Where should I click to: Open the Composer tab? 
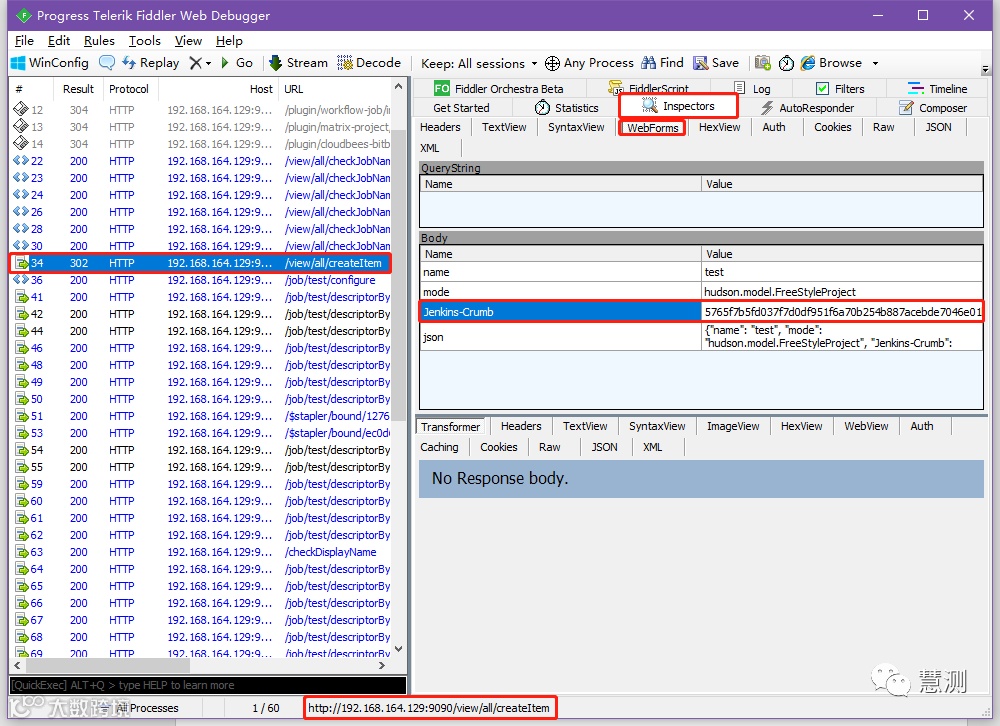(x=933, y=108)
